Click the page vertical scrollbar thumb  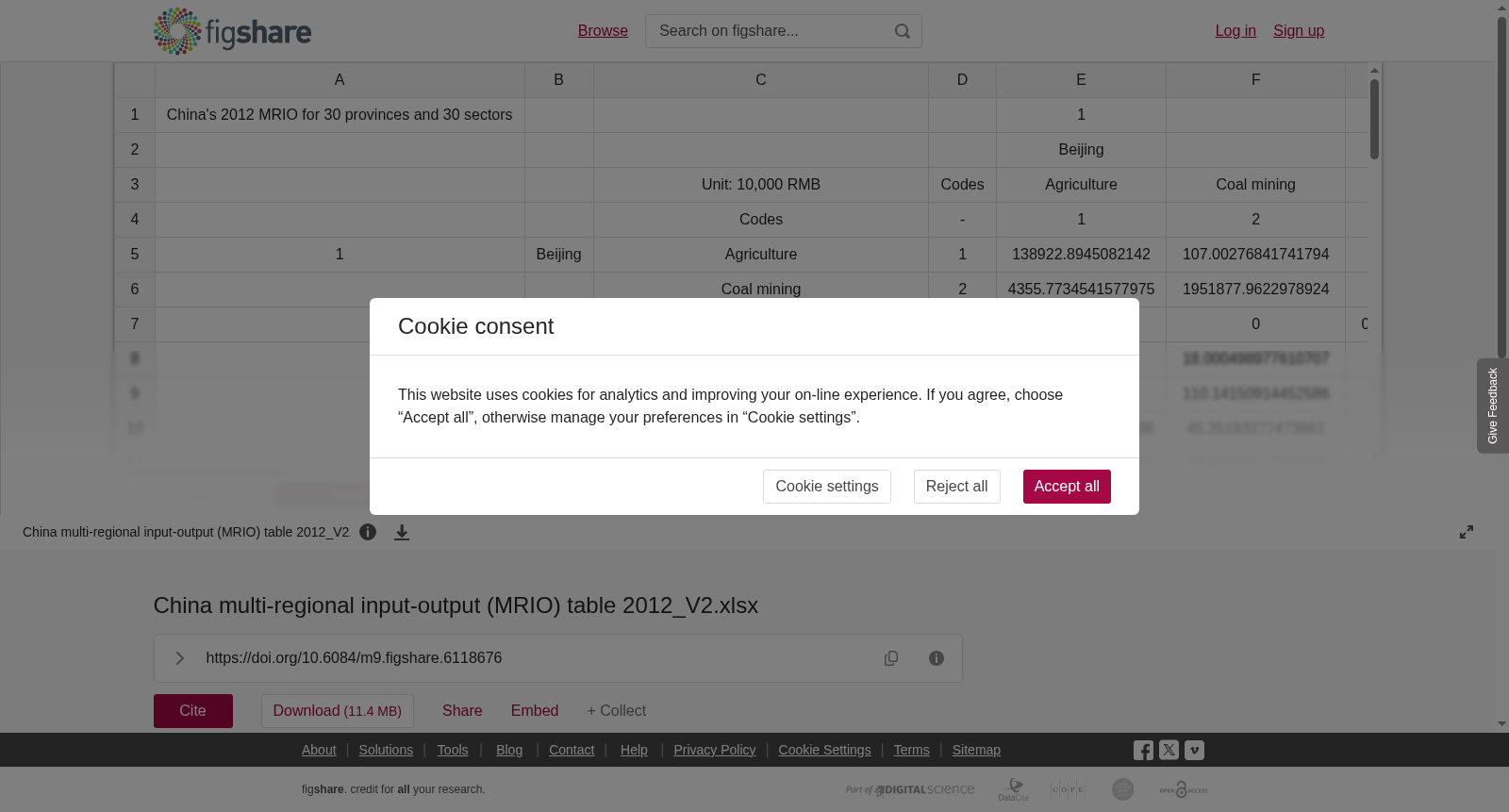coord(1501,187)
